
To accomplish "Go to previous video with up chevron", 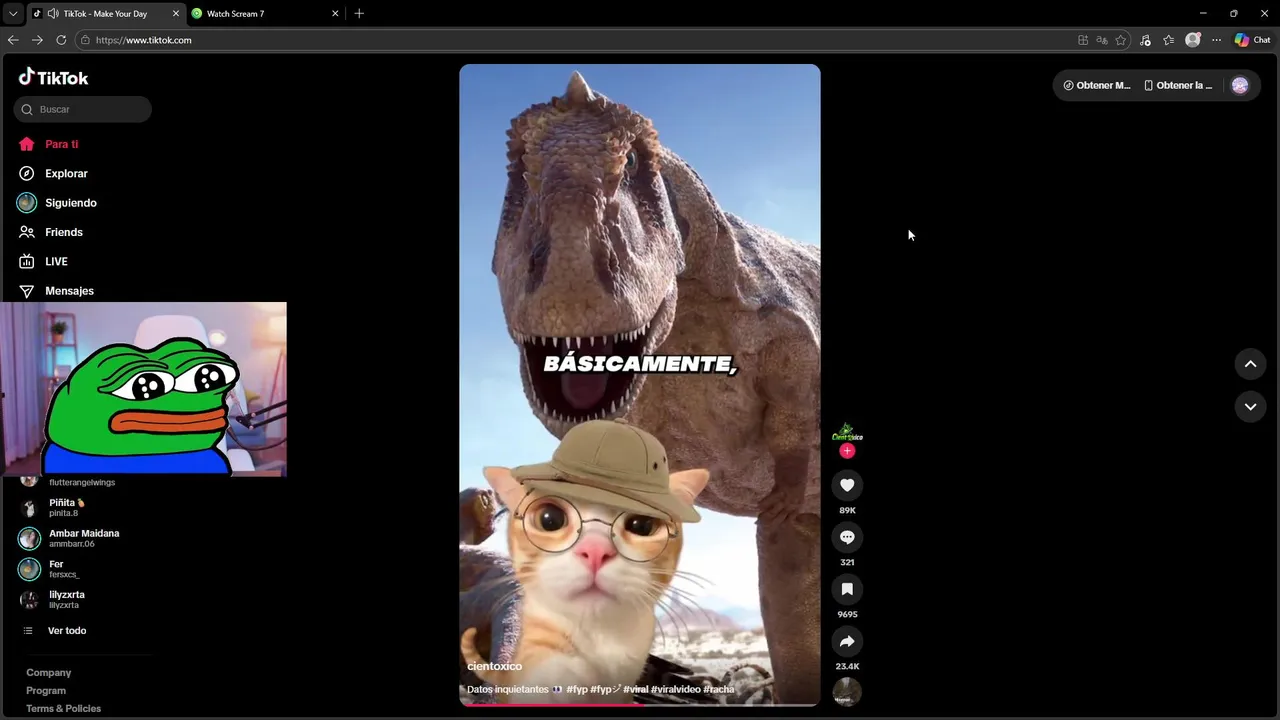I will pyautogui.click(x=1250, y=364).
